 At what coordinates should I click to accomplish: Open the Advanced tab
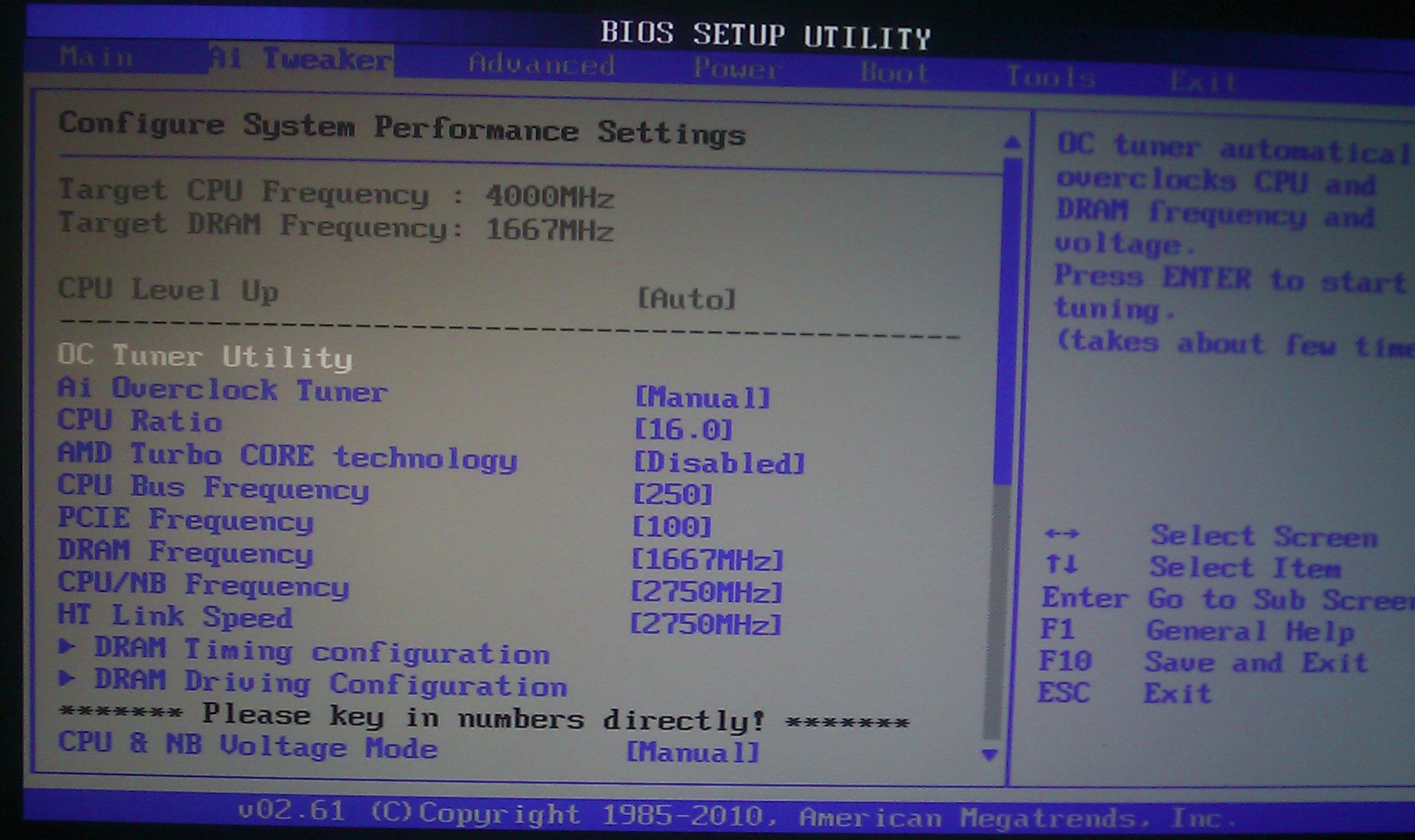coord(541,64)
